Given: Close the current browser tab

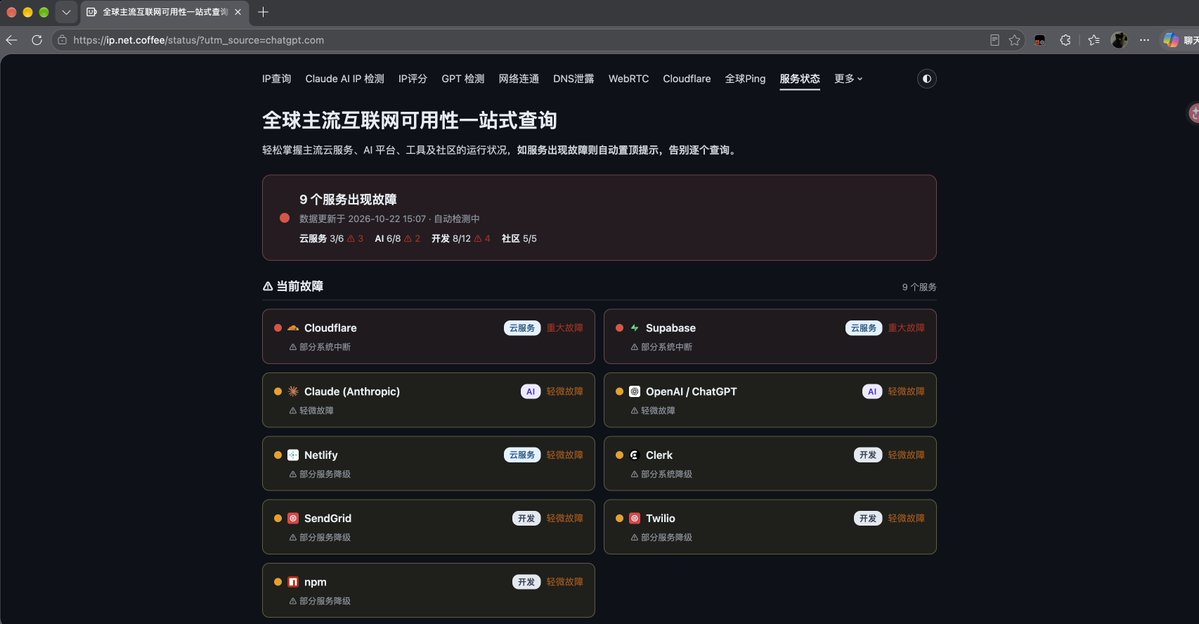Looking at the screenshot, I should 238,12.
